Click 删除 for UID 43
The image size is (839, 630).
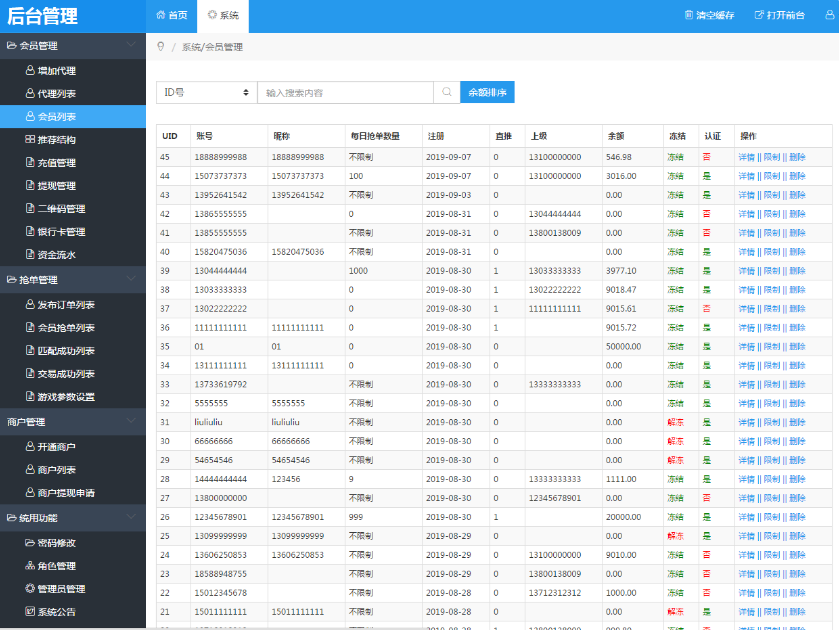tap(797, 195)
